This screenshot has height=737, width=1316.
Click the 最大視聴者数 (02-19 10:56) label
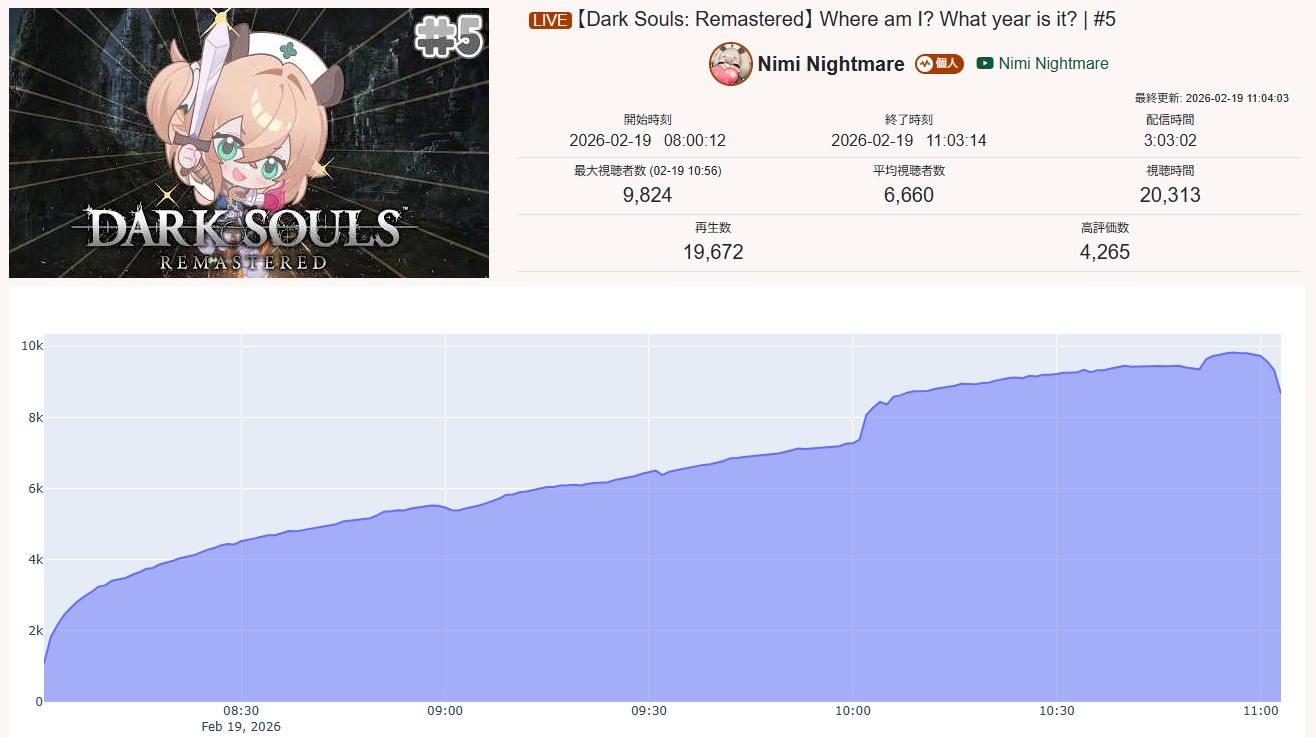pos(647,171)
